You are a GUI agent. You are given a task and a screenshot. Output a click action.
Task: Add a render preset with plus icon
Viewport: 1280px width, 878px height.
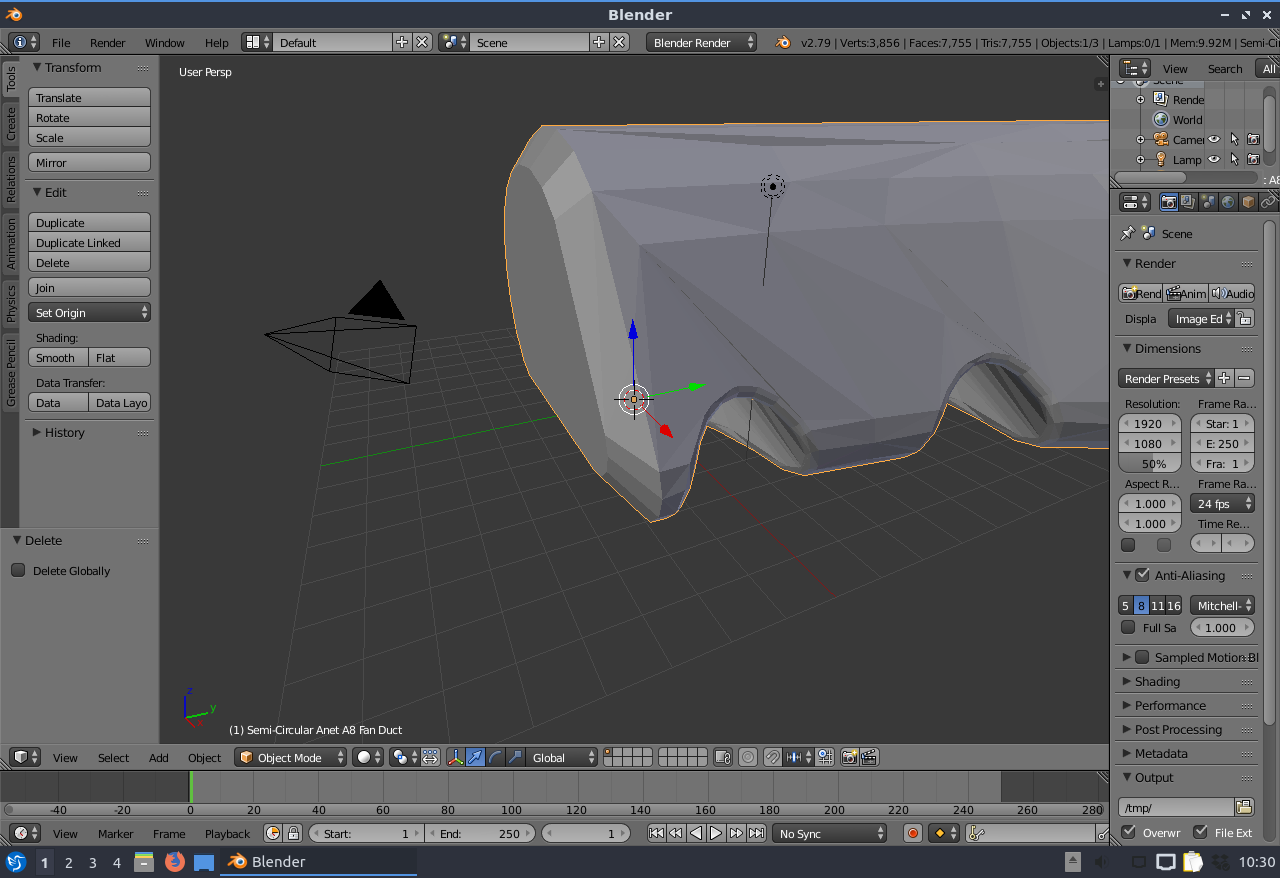[1224, 378]
